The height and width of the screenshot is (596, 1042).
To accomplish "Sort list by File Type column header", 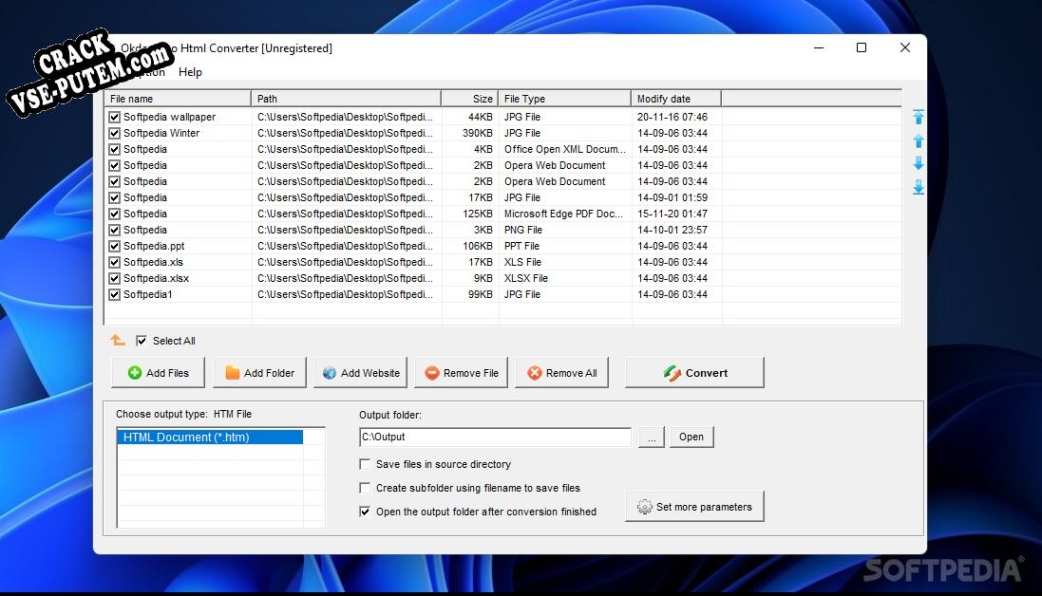I will pos(564,99).
